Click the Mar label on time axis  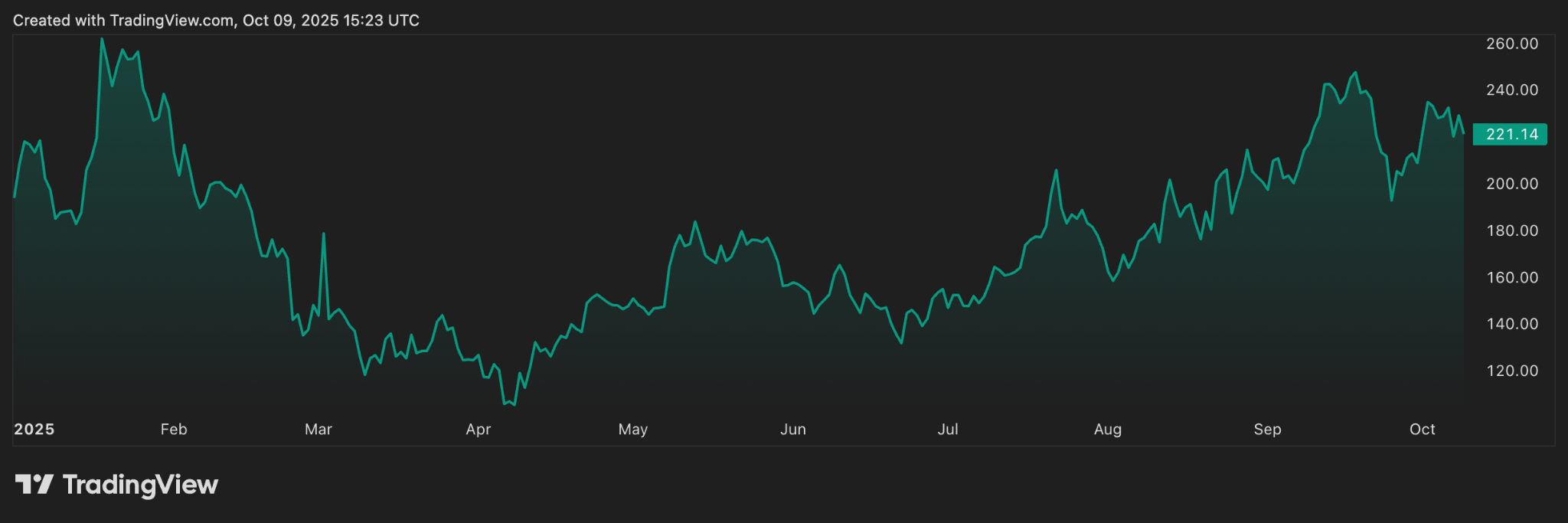click(x=318, y=430)
